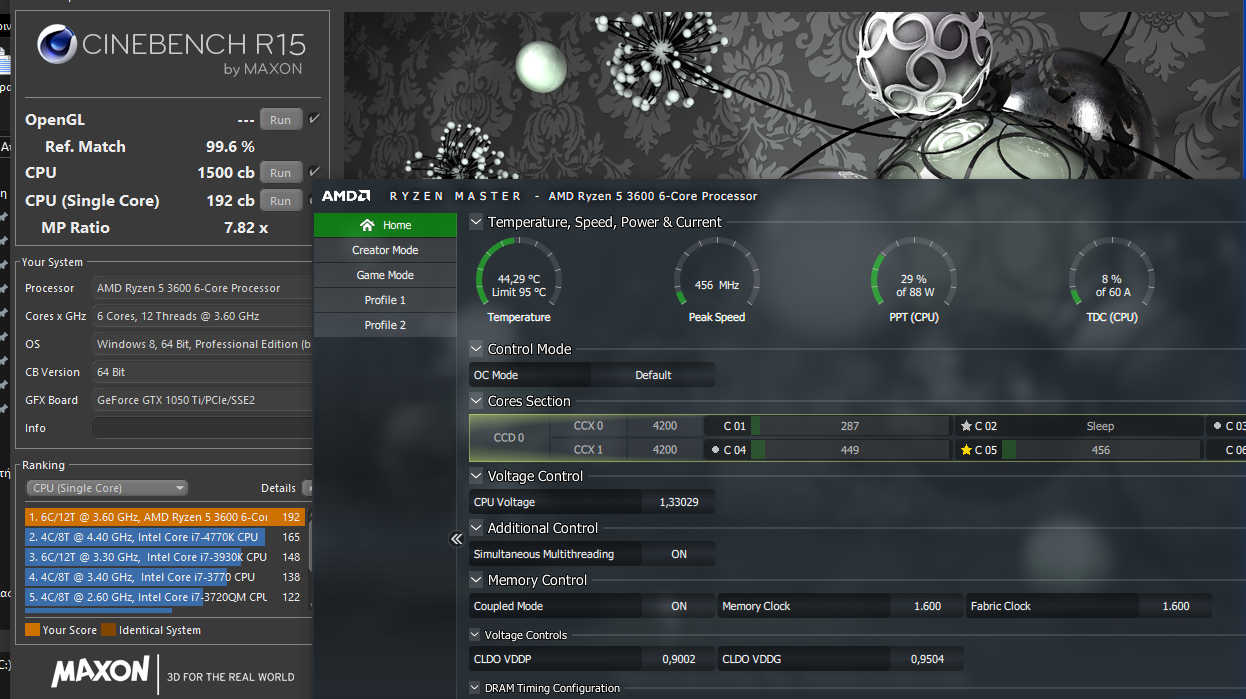
Task: Click the orange Your Score swatch
Action: coord(32,630)
